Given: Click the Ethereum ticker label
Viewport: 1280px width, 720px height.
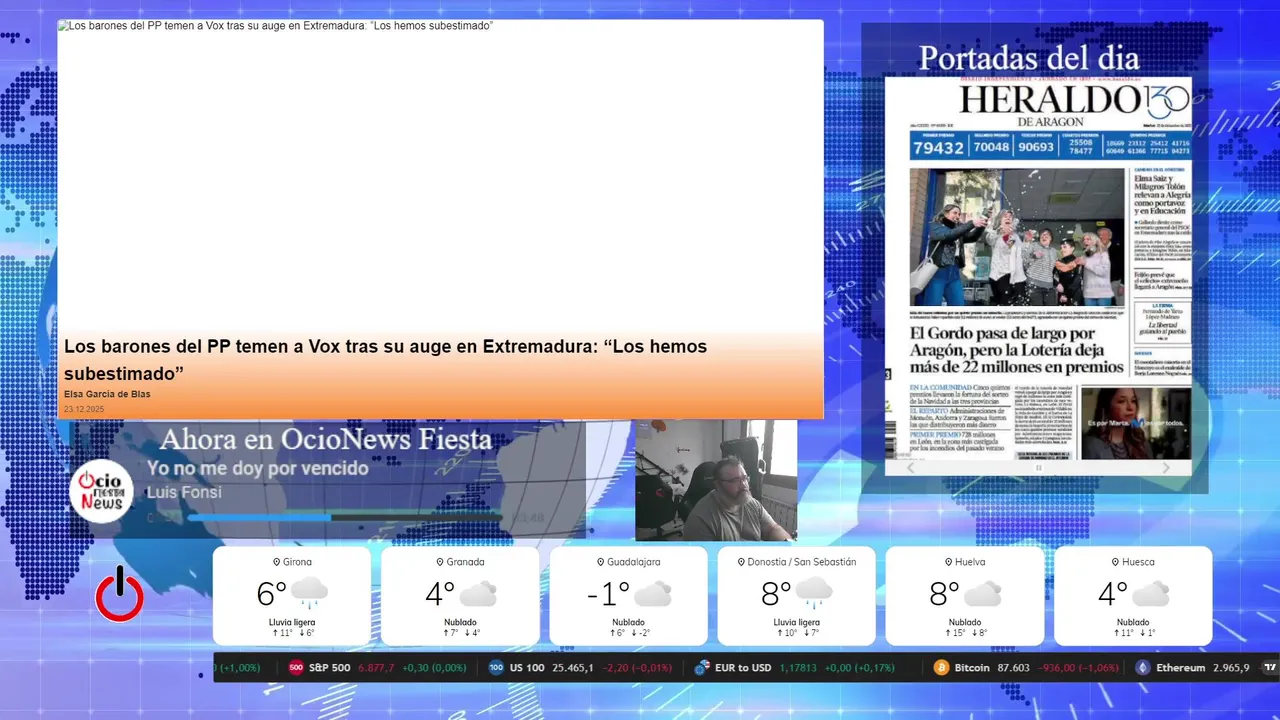Looking at the screenshot, I should pyautogui.click(x=1181, y=667).
